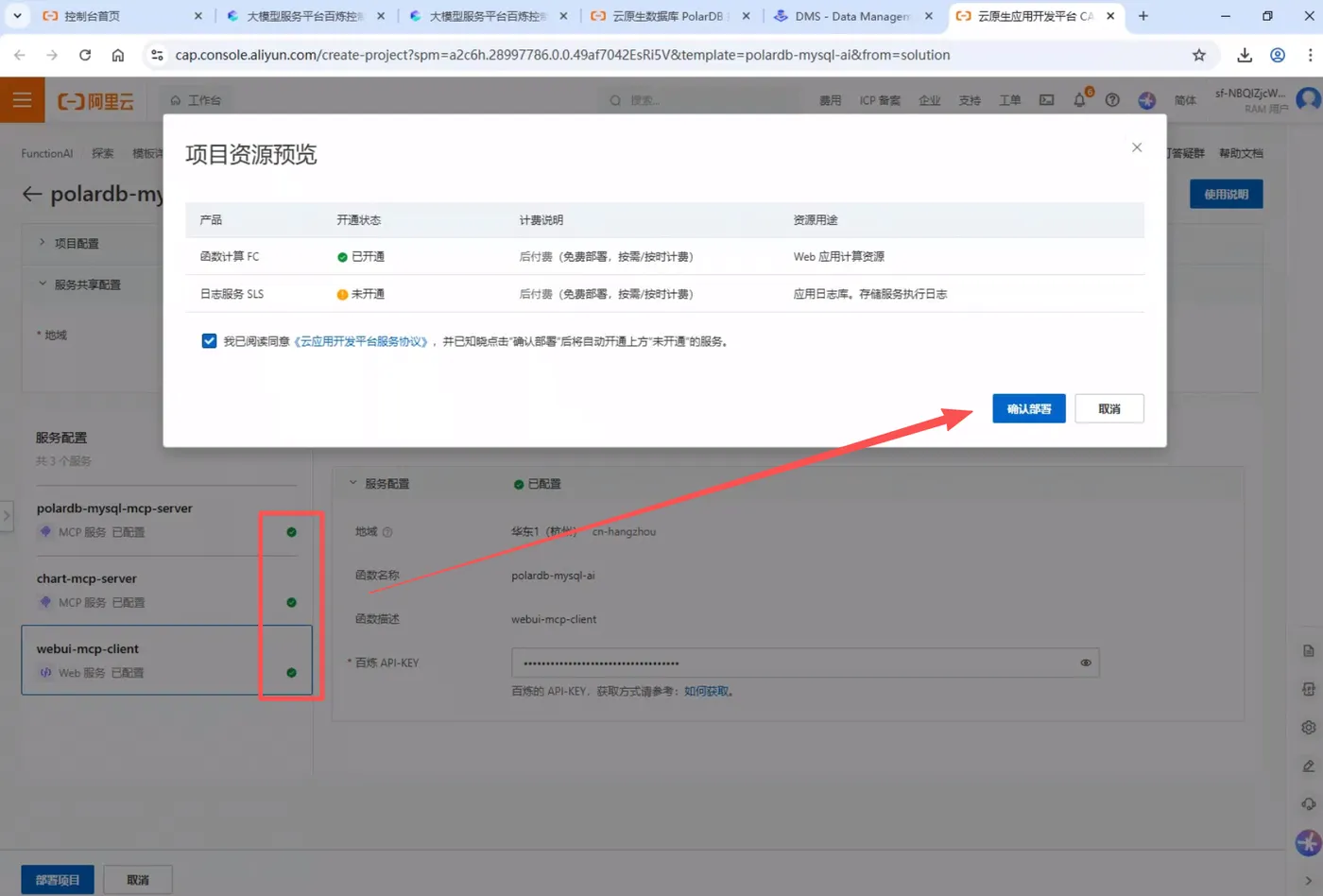Reload the page
Image resolution: width=1323 pixels, height=896 pixels.
click(x=85, y=55)
